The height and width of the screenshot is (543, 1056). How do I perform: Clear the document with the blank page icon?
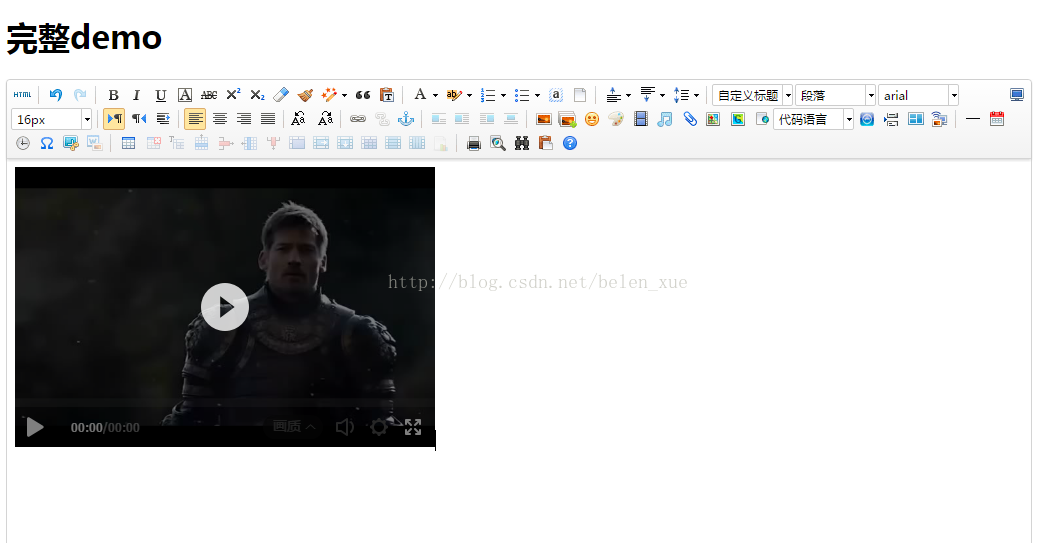tap(580, 95)
